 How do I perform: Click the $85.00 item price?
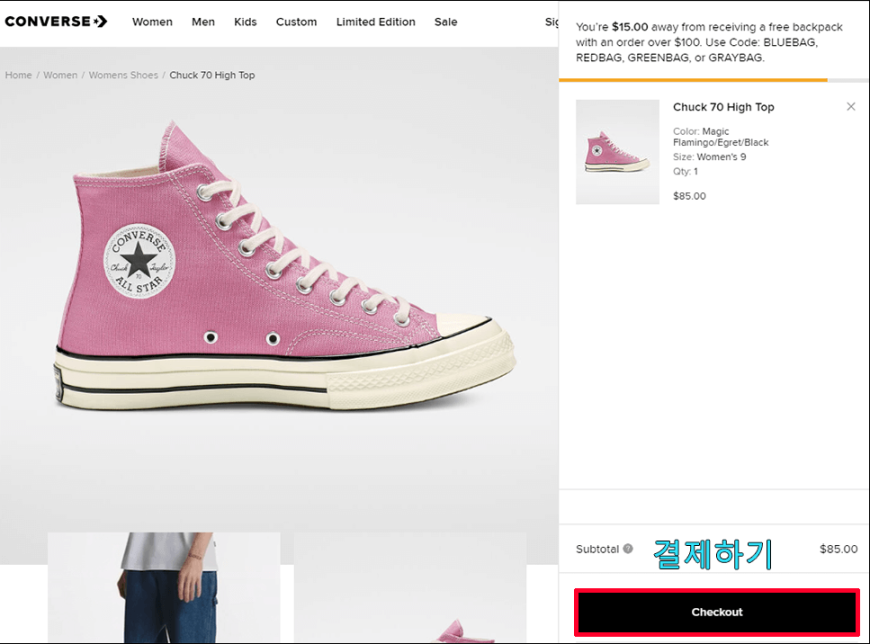(689, 196)
